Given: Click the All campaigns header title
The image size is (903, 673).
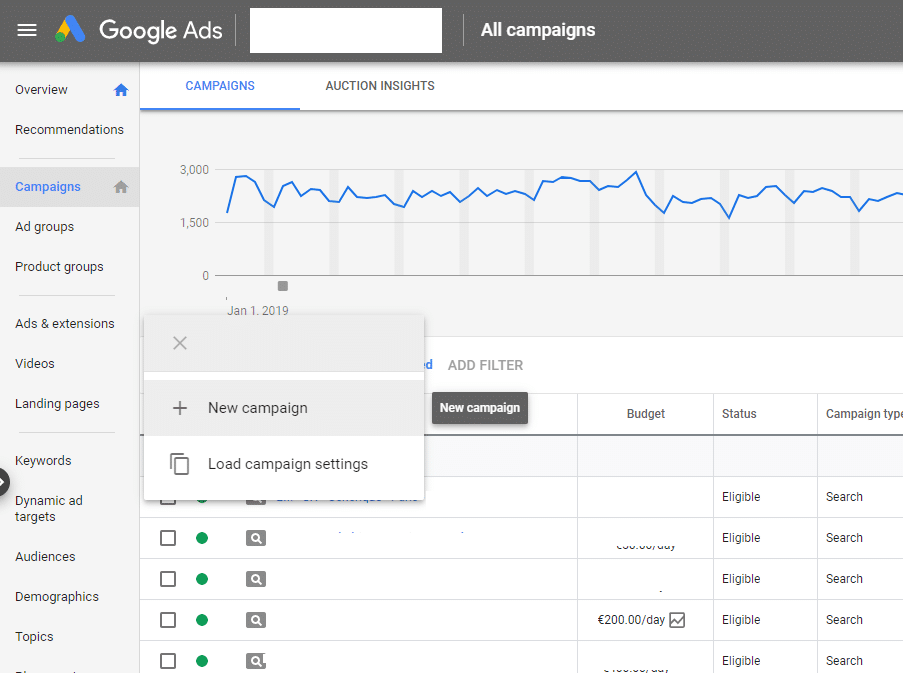Looking at the screenshot, I should pos(538,30).
